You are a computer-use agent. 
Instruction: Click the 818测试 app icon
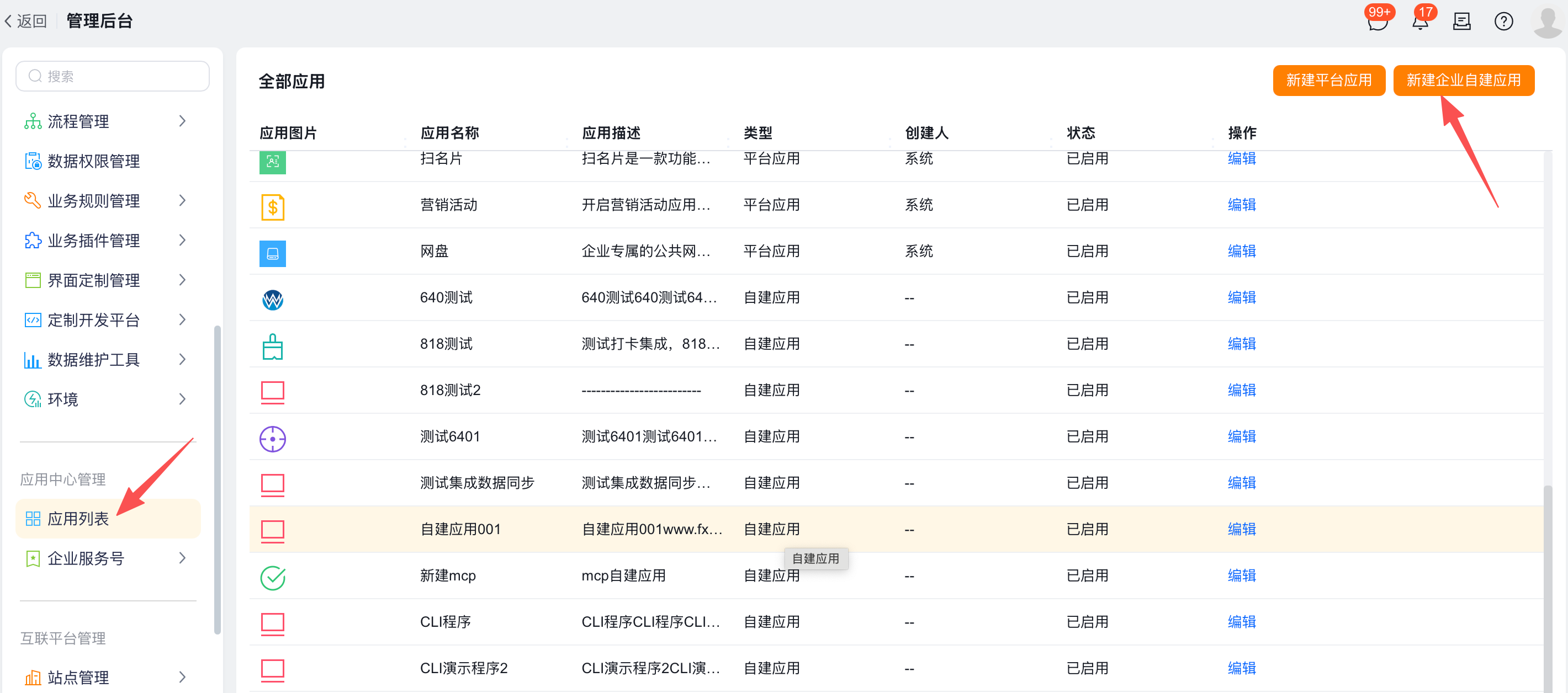pyautogui.click(x=273, y=346)
